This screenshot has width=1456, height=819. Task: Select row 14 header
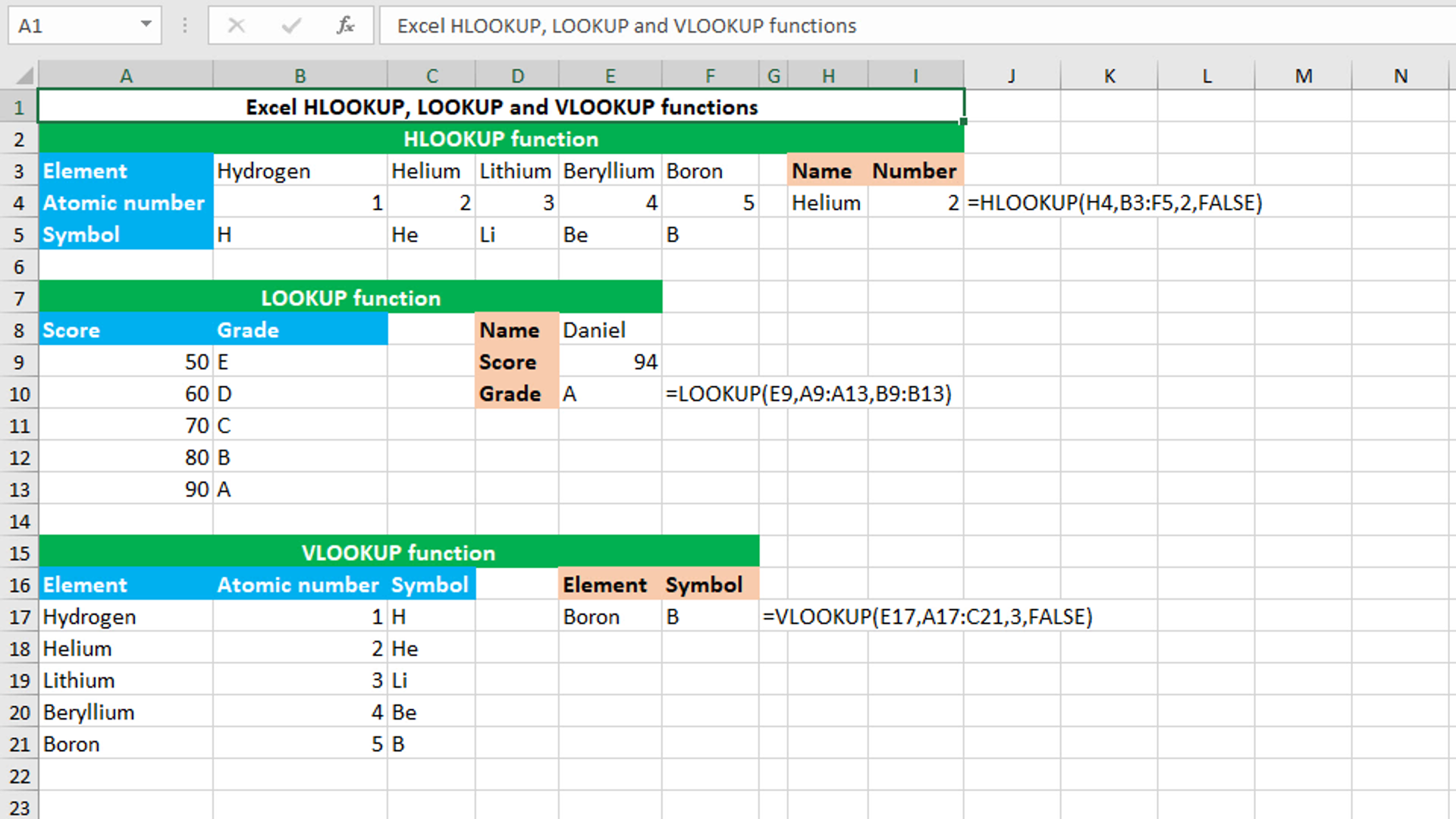coord(19,521)
